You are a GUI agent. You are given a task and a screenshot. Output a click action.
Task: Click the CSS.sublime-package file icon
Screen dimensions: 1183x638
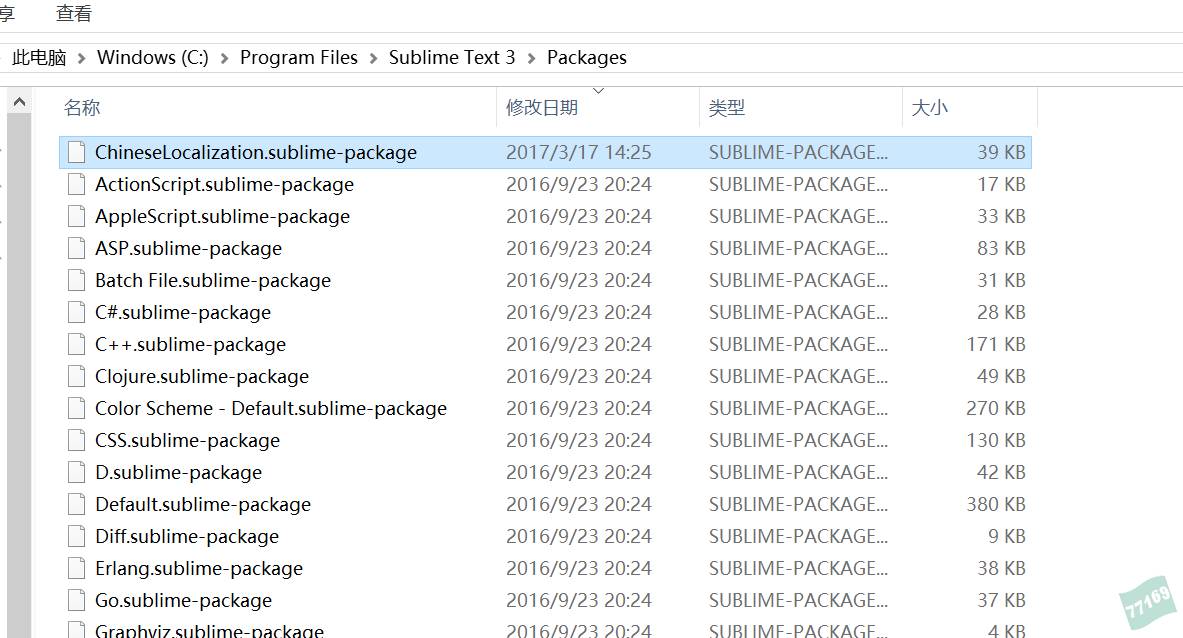pyautogui.click(x=76, y=440)
